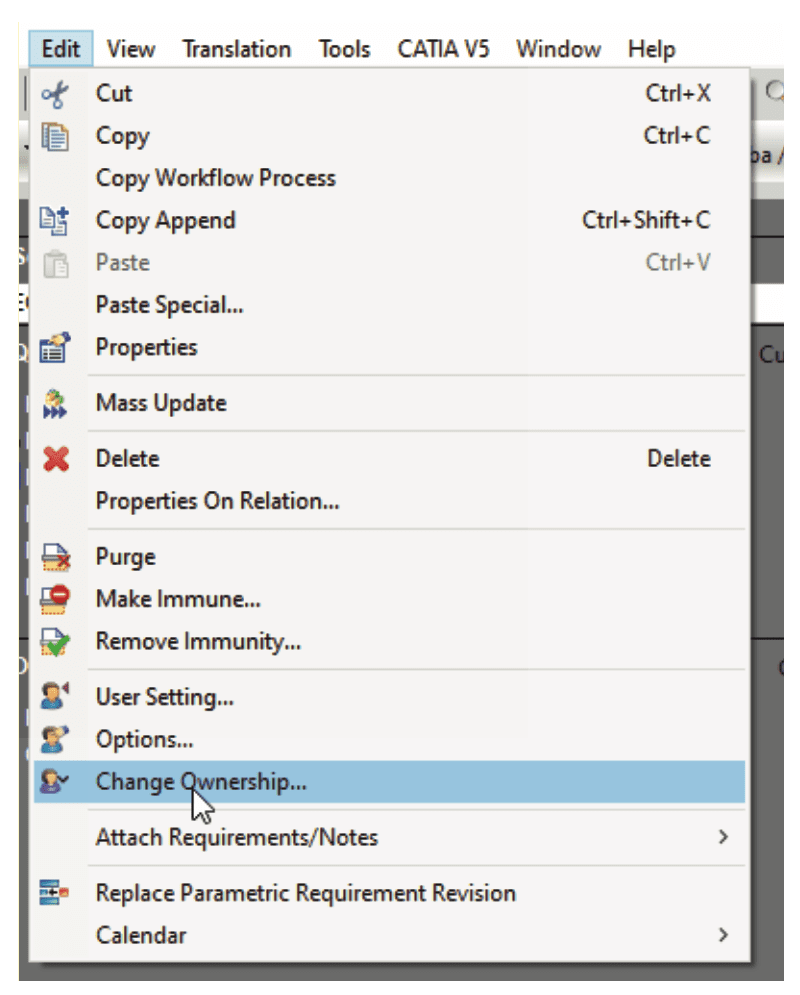Click the scissors Cut icon
Viewport: 800px width, 995px height.
point(55,94)
